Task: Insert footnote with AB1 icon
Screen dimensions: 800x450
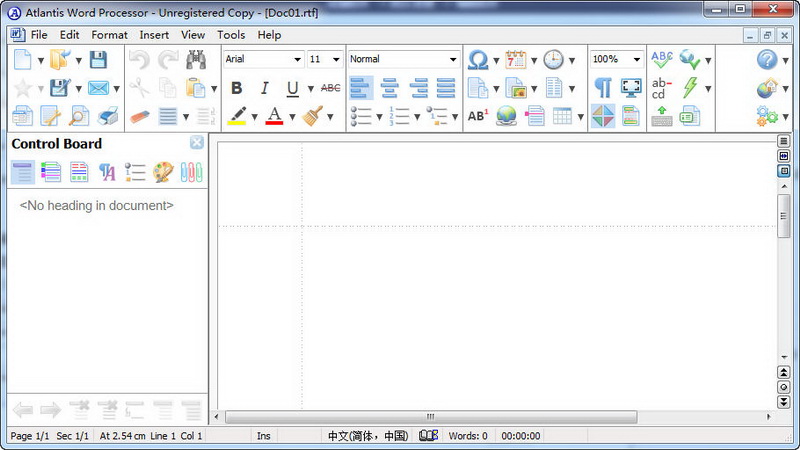Action: 478,116
